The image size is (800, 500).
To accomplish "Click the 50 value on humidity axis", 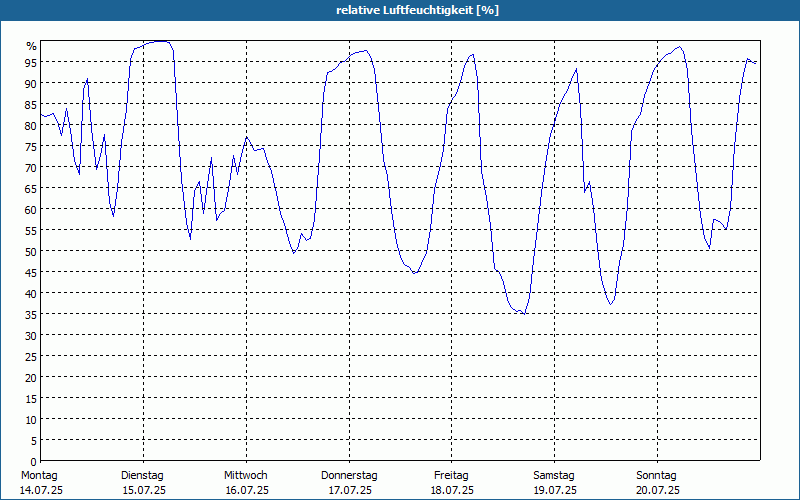I will tap(31, 251).
